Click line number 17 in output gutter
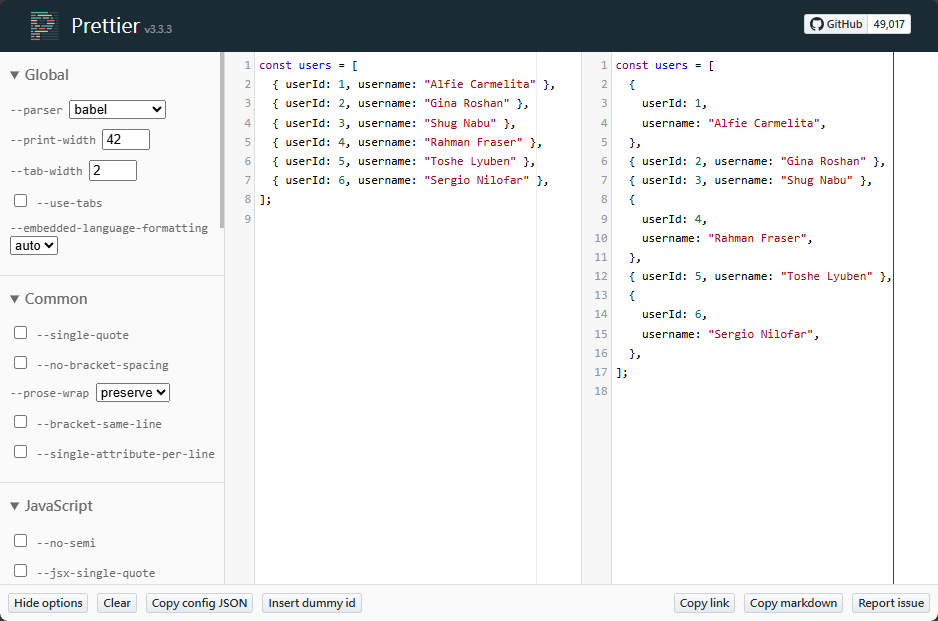 click(601, 372)
